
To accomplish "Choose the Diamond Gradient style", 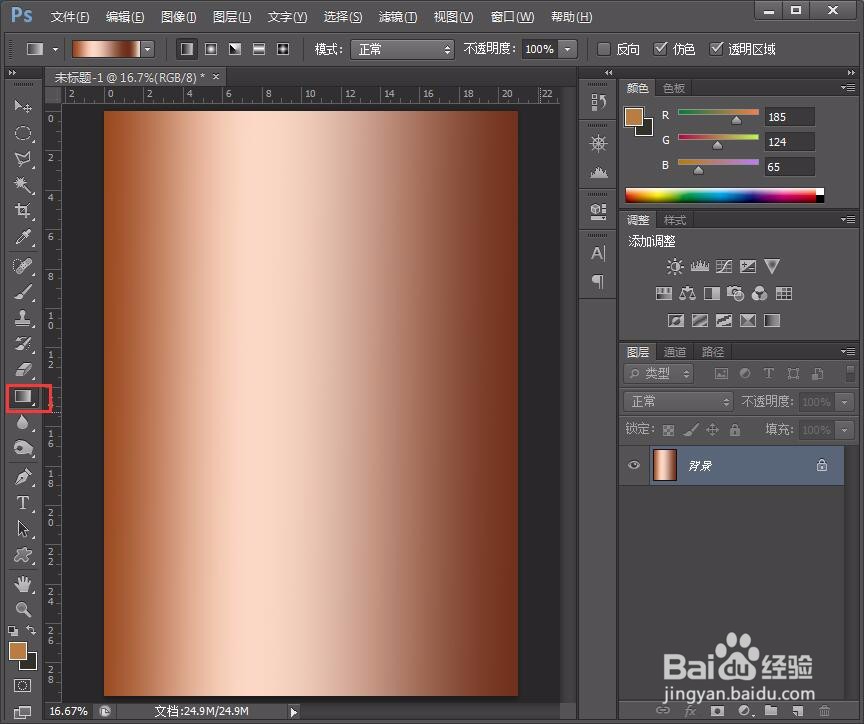I will tap(283, 49).
